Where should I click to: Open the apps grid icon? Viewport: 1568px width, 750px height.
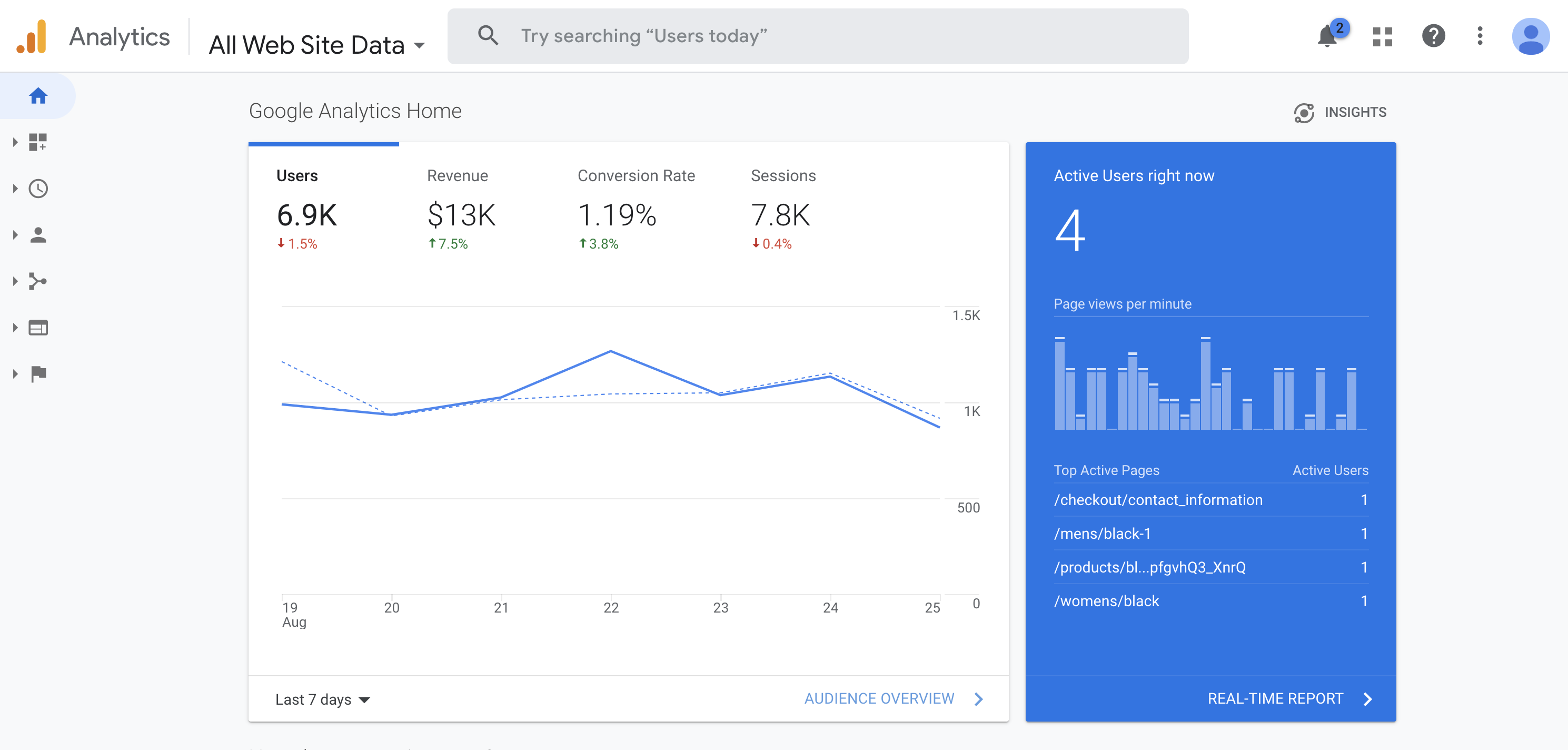(1382, 36)
